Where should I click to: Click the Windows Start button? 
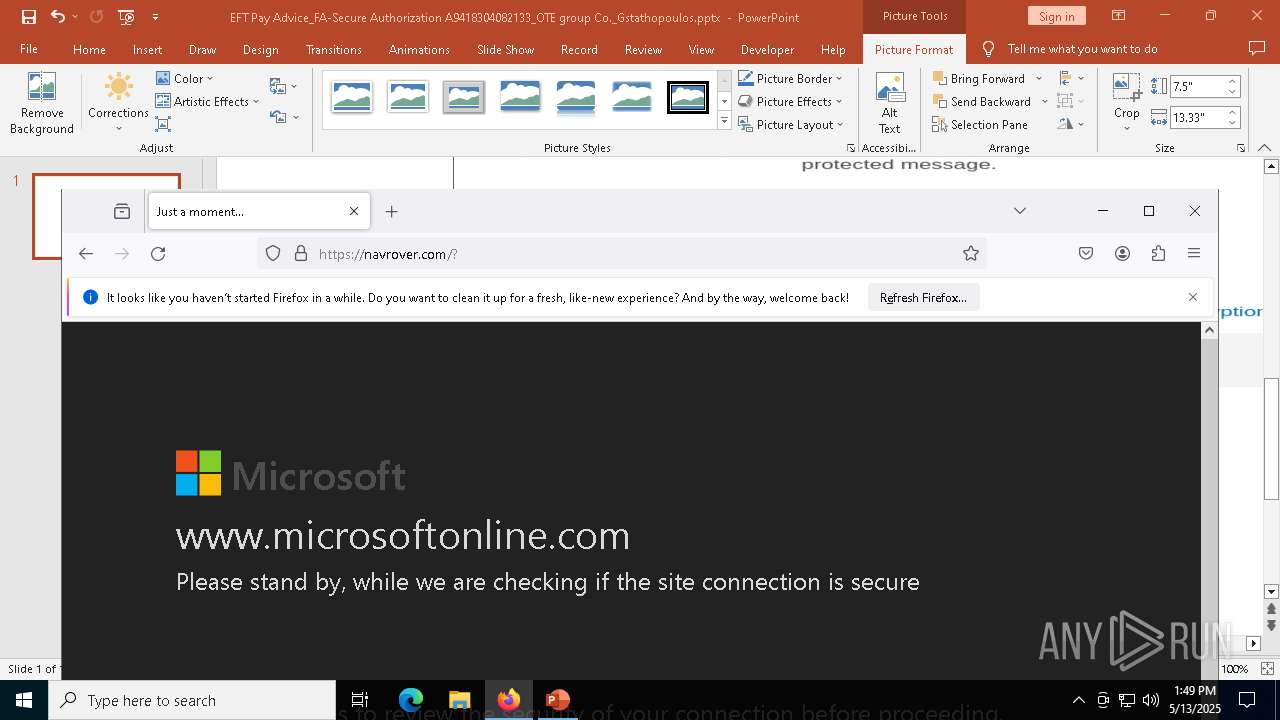pos(24,700)
